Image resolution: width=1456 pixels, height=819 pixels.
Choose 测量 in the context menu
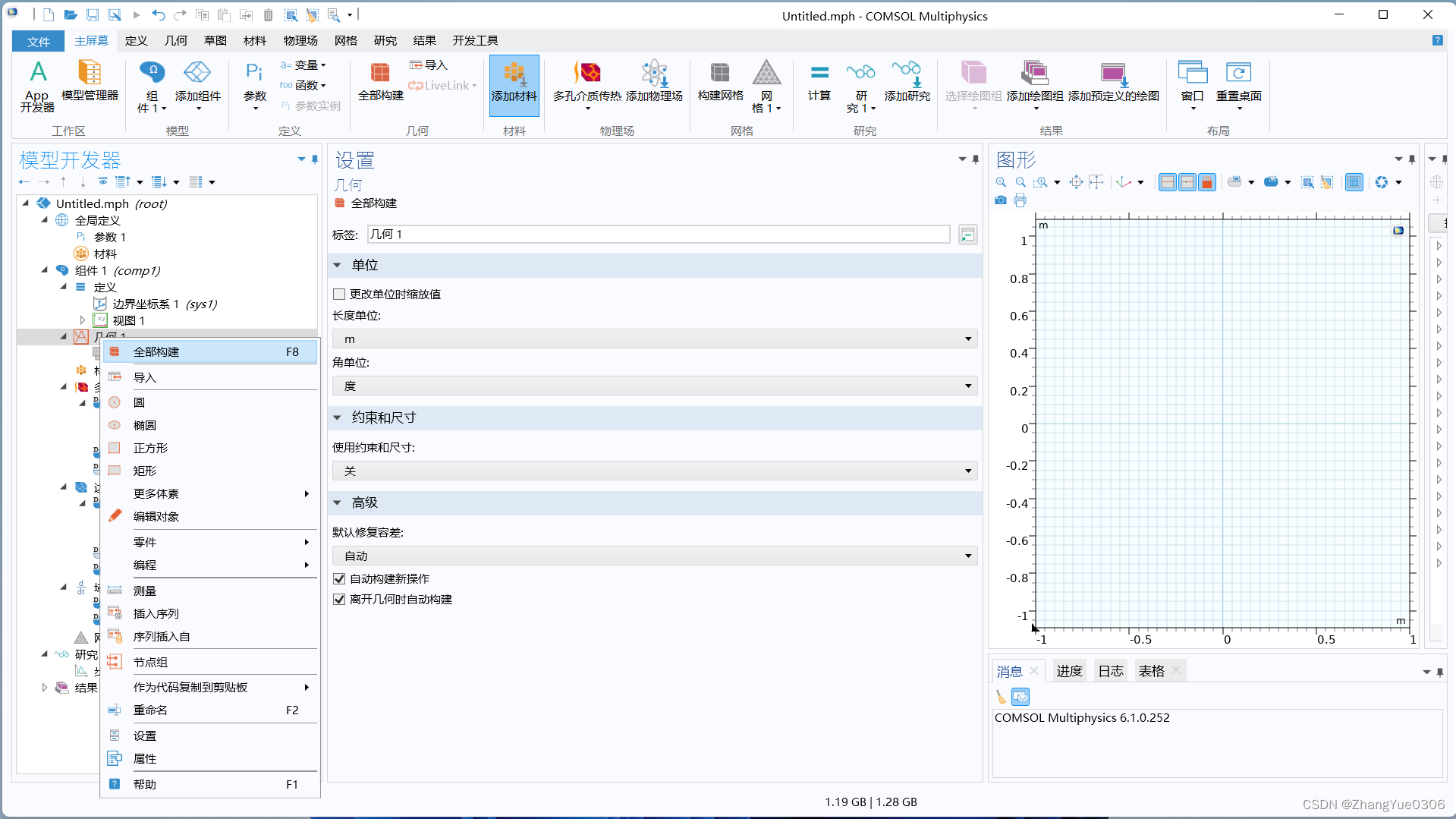click(209, 591)
